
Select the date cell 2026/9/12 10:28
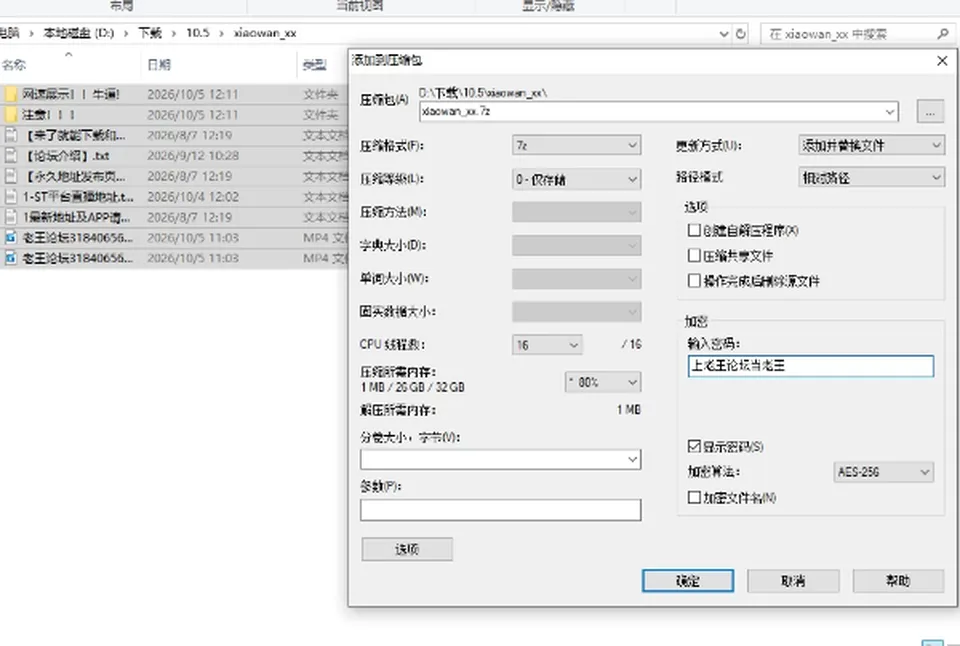pyautogui.click(x=193, y=156)
